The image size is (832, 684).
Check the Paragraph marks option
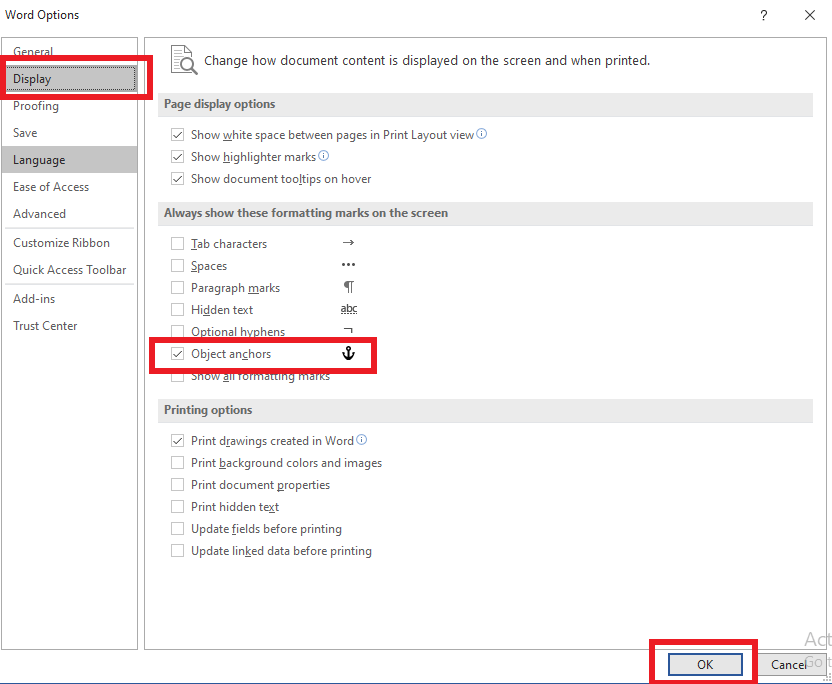tap(177, 288)
